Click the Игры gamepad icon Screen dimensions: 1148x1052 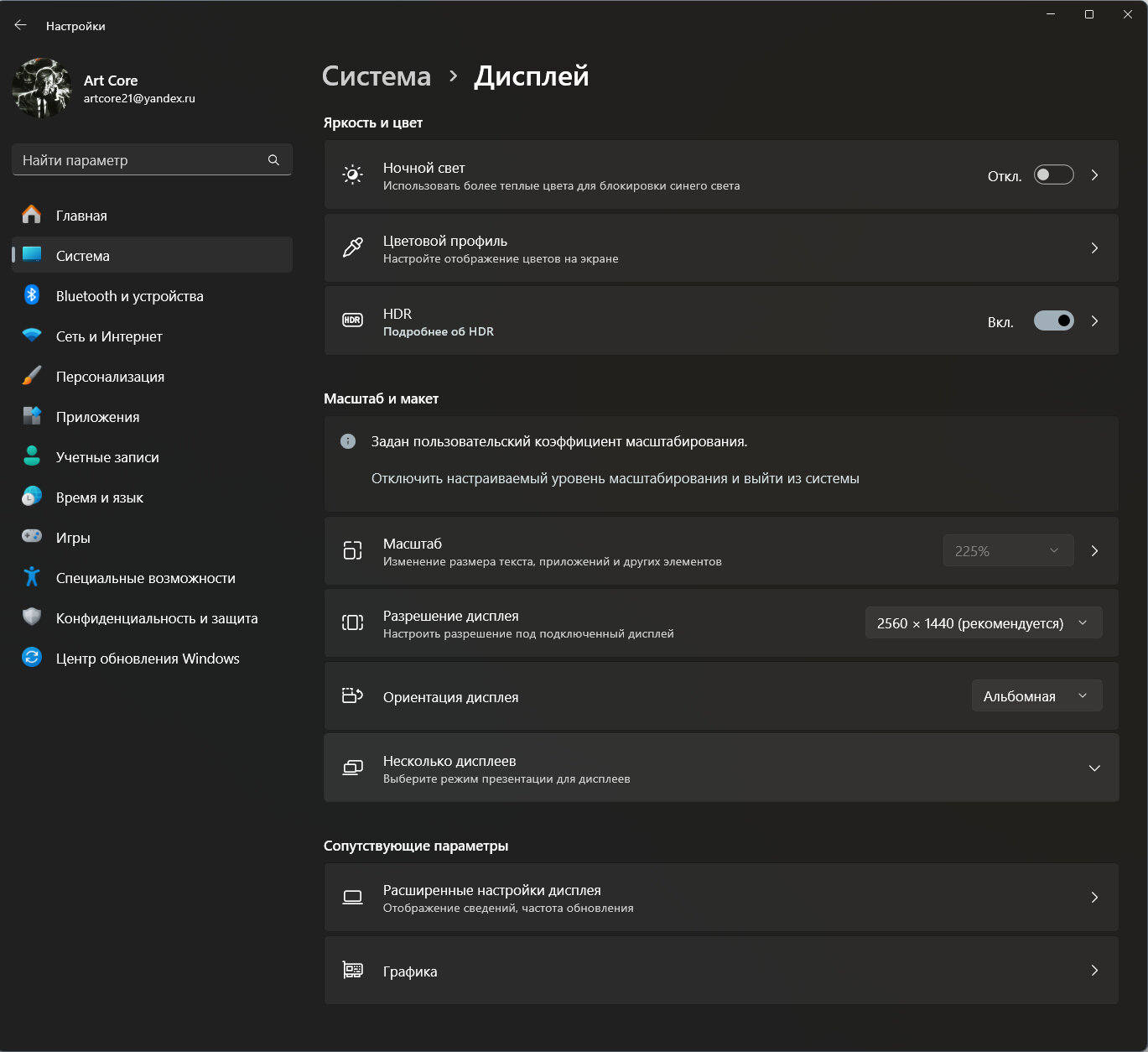pyautogui.click(x=32, y=536)
